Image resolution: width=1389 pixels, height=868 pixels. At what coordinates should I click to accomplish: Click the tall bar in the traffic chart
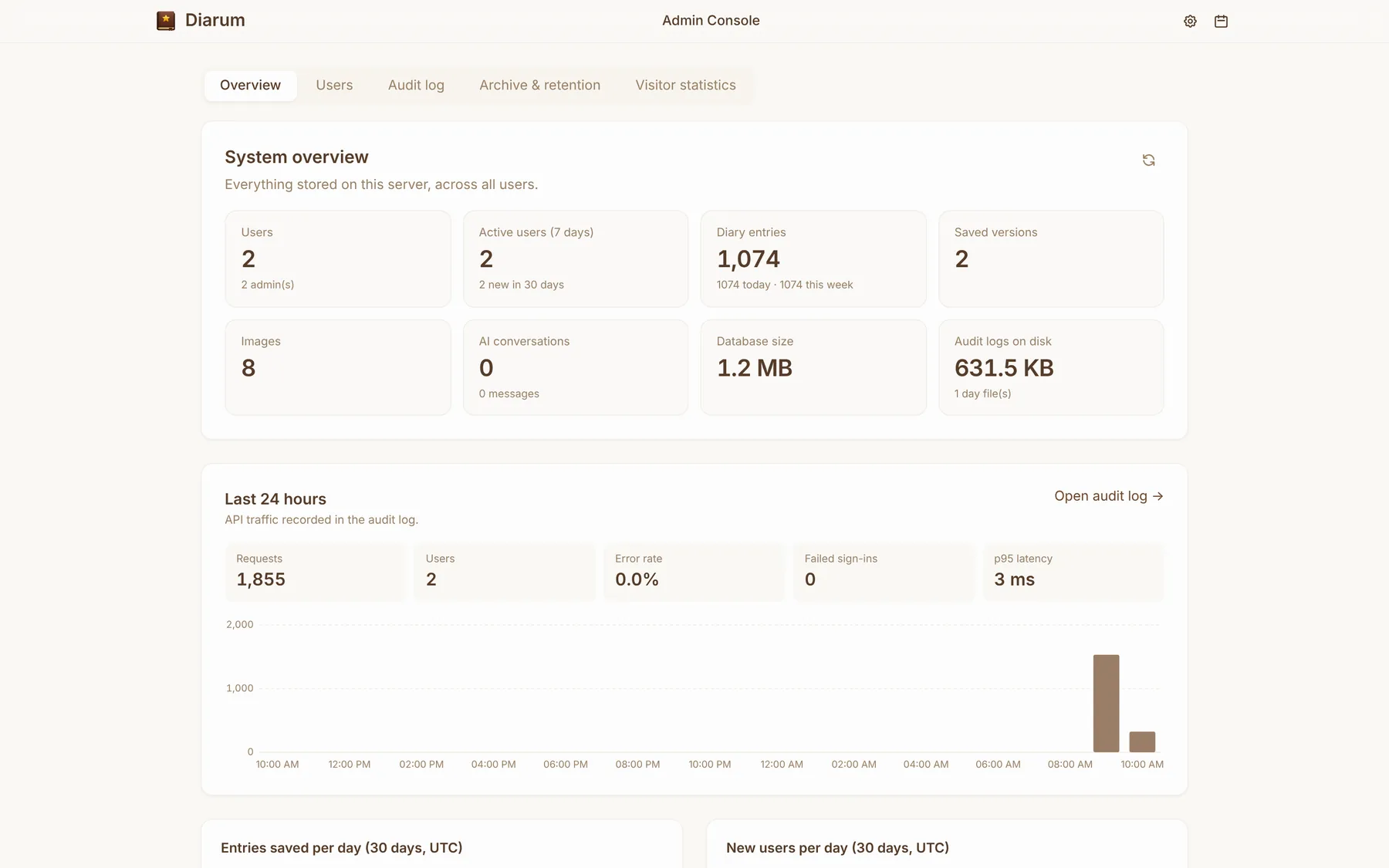[x=1106, y=703]
